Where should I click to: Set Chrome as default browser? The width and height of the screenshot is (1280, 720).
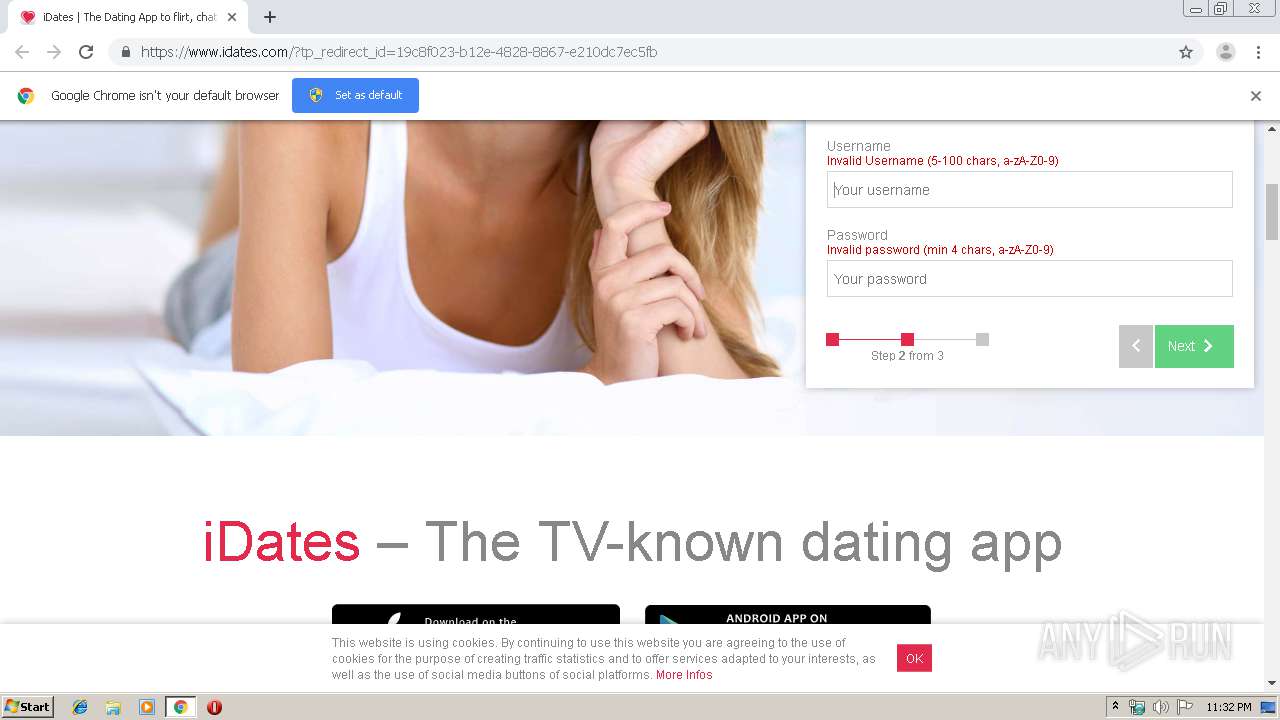tap(355, 95)
